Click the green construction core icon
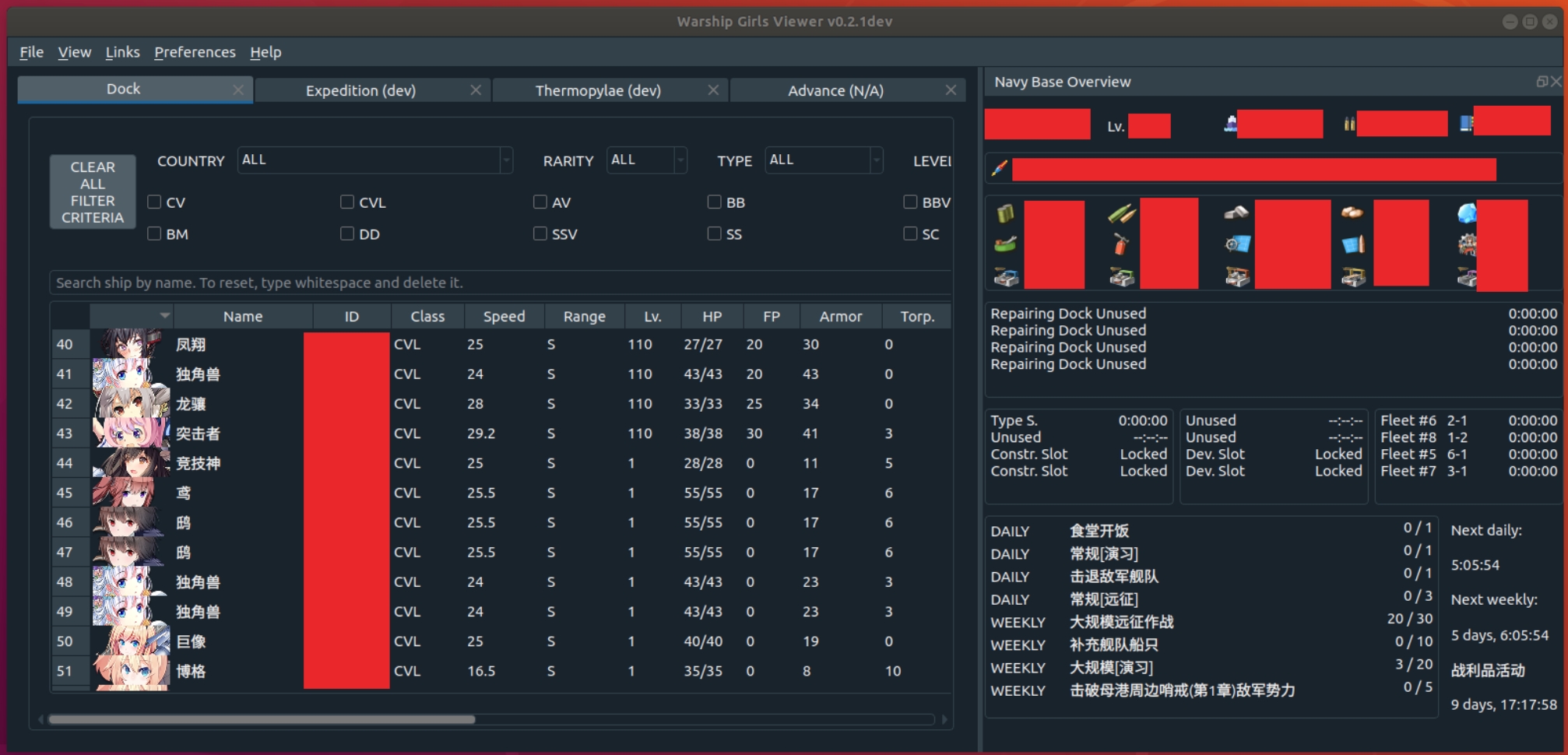Image resolution: width=1568 pixels, height=755 pixels. (1121, 276)
